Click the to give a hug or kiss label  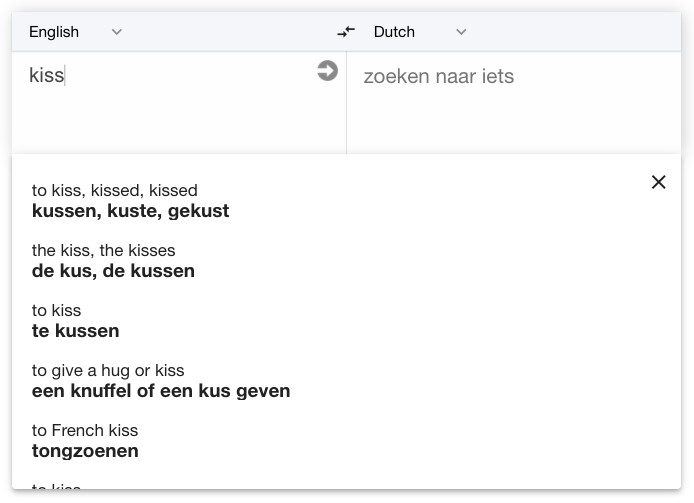pyautogui.click(x=108, y=371)
